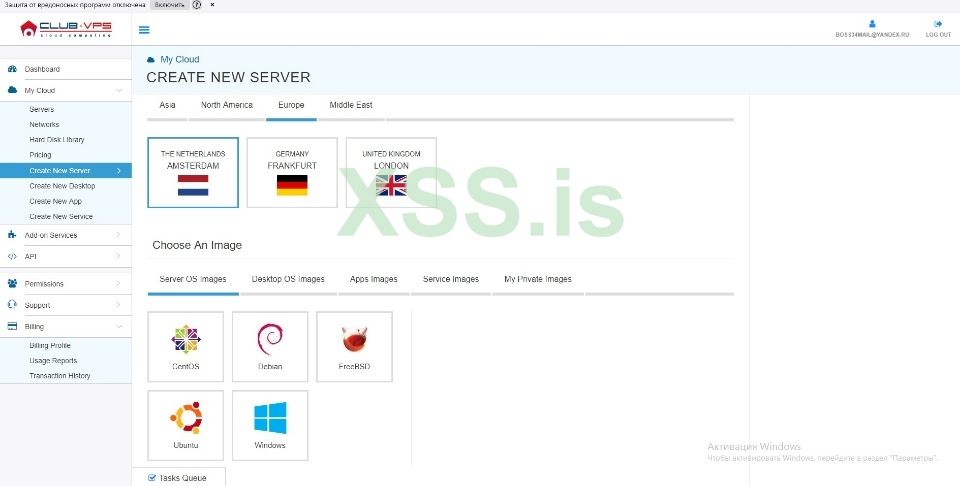Switch to the Middle East tab
The image size is (960, 486).
[351, 105]
